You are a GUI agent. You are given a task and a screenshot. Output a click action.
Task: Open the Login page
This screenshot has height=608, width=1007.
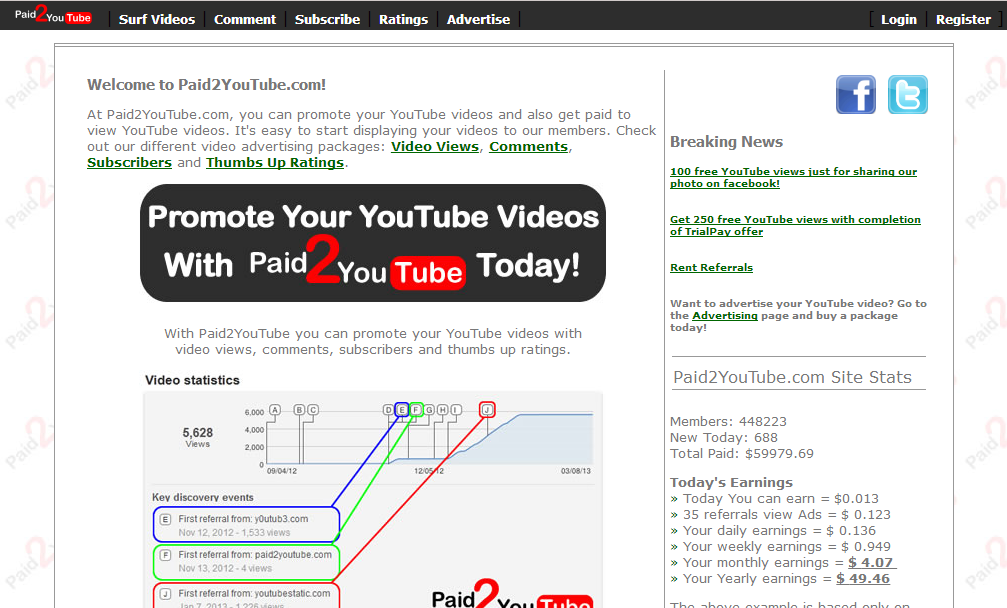[897, 18]
